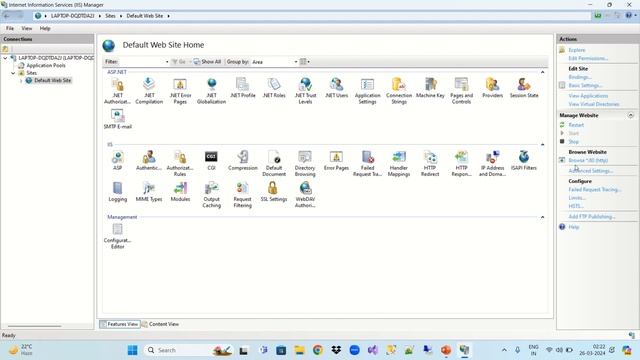Viewport: 640px width, 360px height.
Task: Collapse the IIS group section
Action: 542,144
